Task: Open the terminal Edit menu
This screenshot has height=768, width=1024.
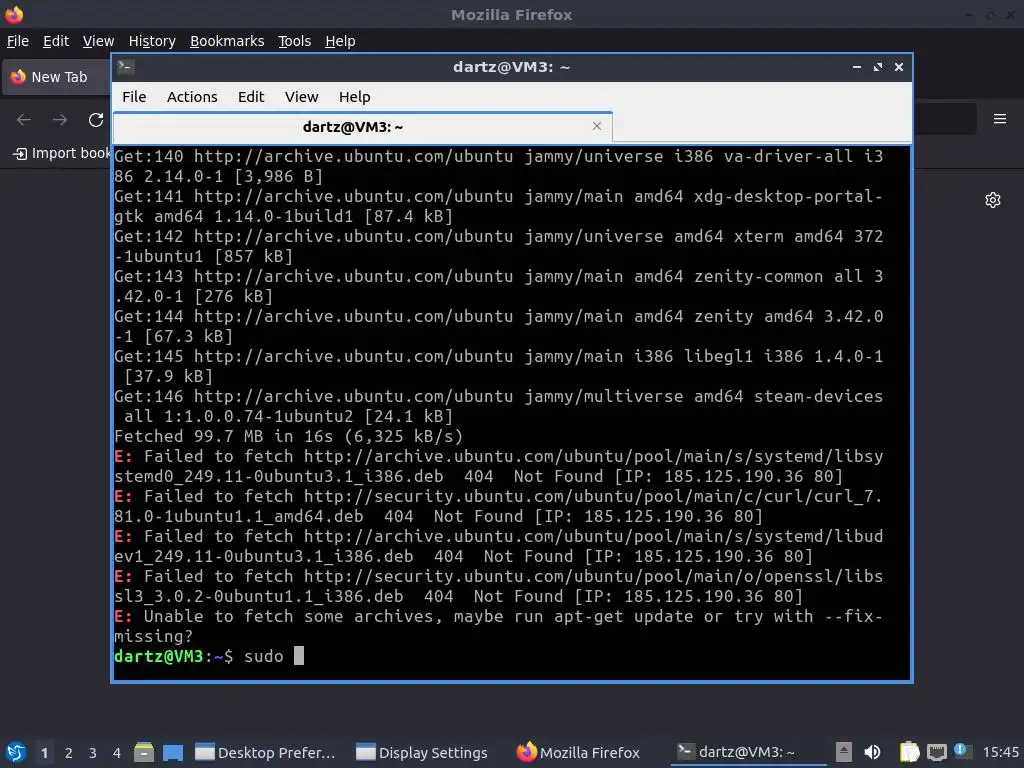Action: click(251, 97)
